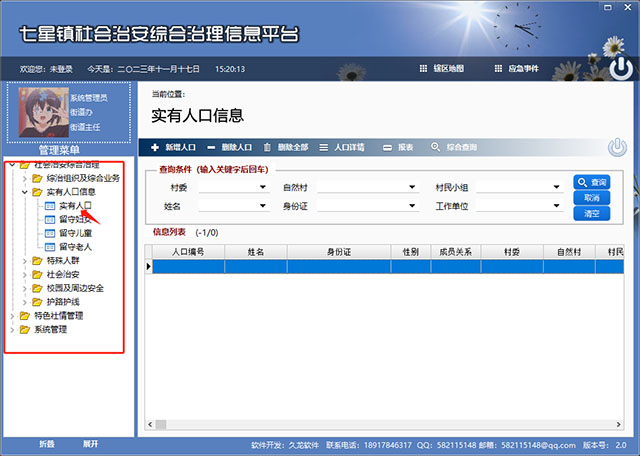Viewport: 640px width, 456px height.
Task: Click the folder icon of 社会治安
Action: pos(37,274)
